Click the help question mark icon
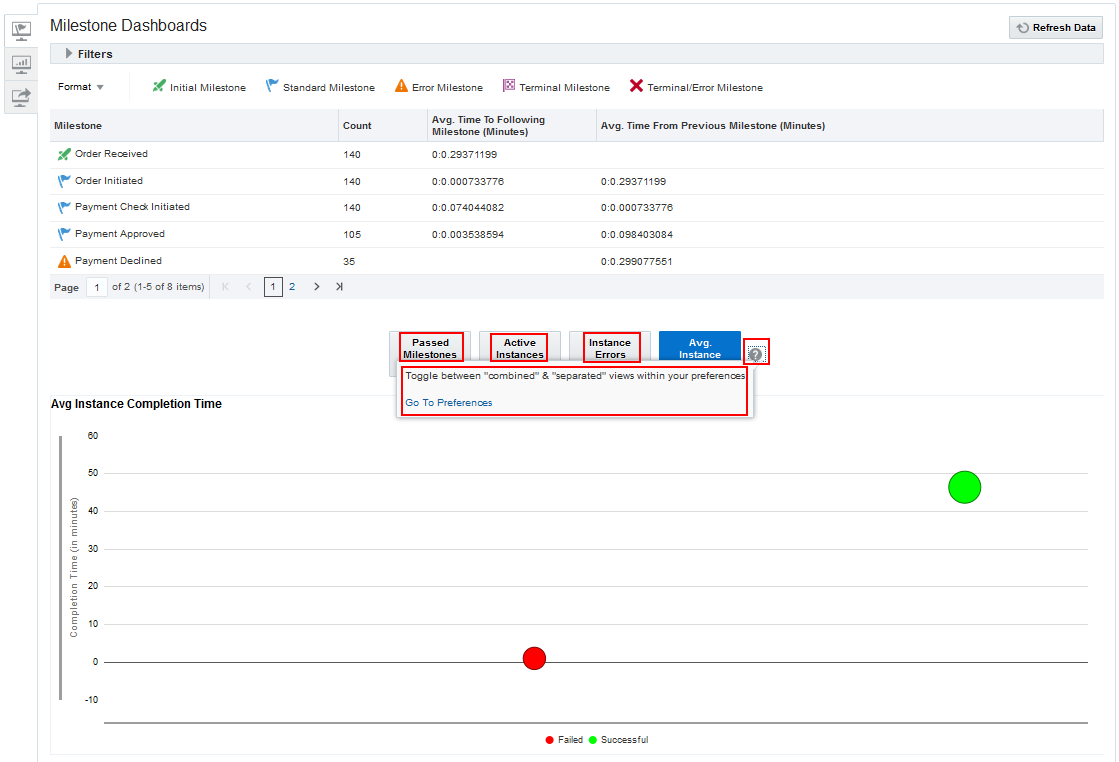Screen dimensions: 1119x762 point(755,354)
